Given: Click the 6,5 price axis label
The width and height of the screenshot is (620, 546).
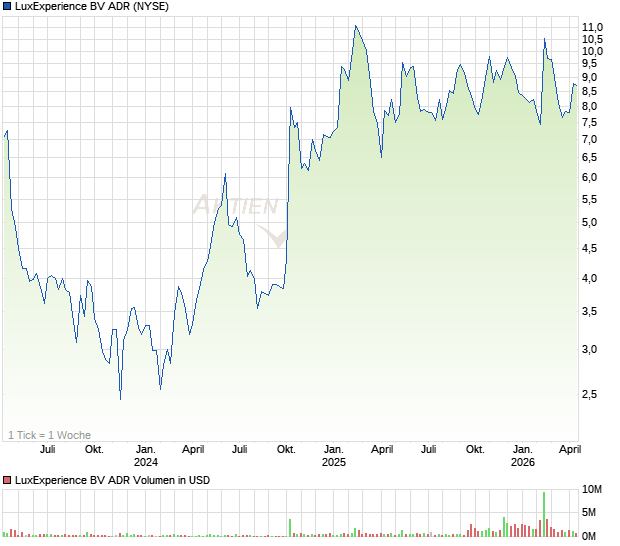Looking at the screenshot, I should tap(590, 157).
